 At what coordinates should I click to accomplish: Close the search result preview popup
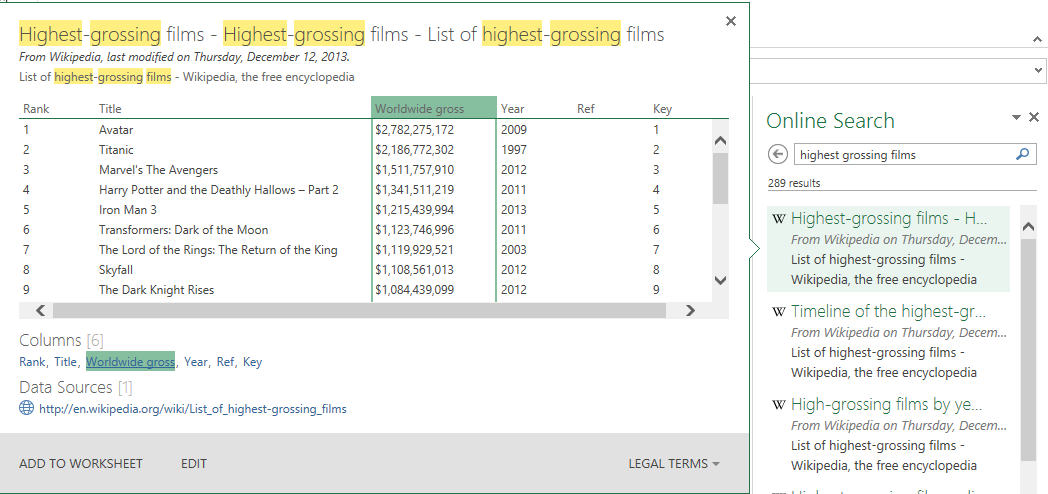[731, 21]
